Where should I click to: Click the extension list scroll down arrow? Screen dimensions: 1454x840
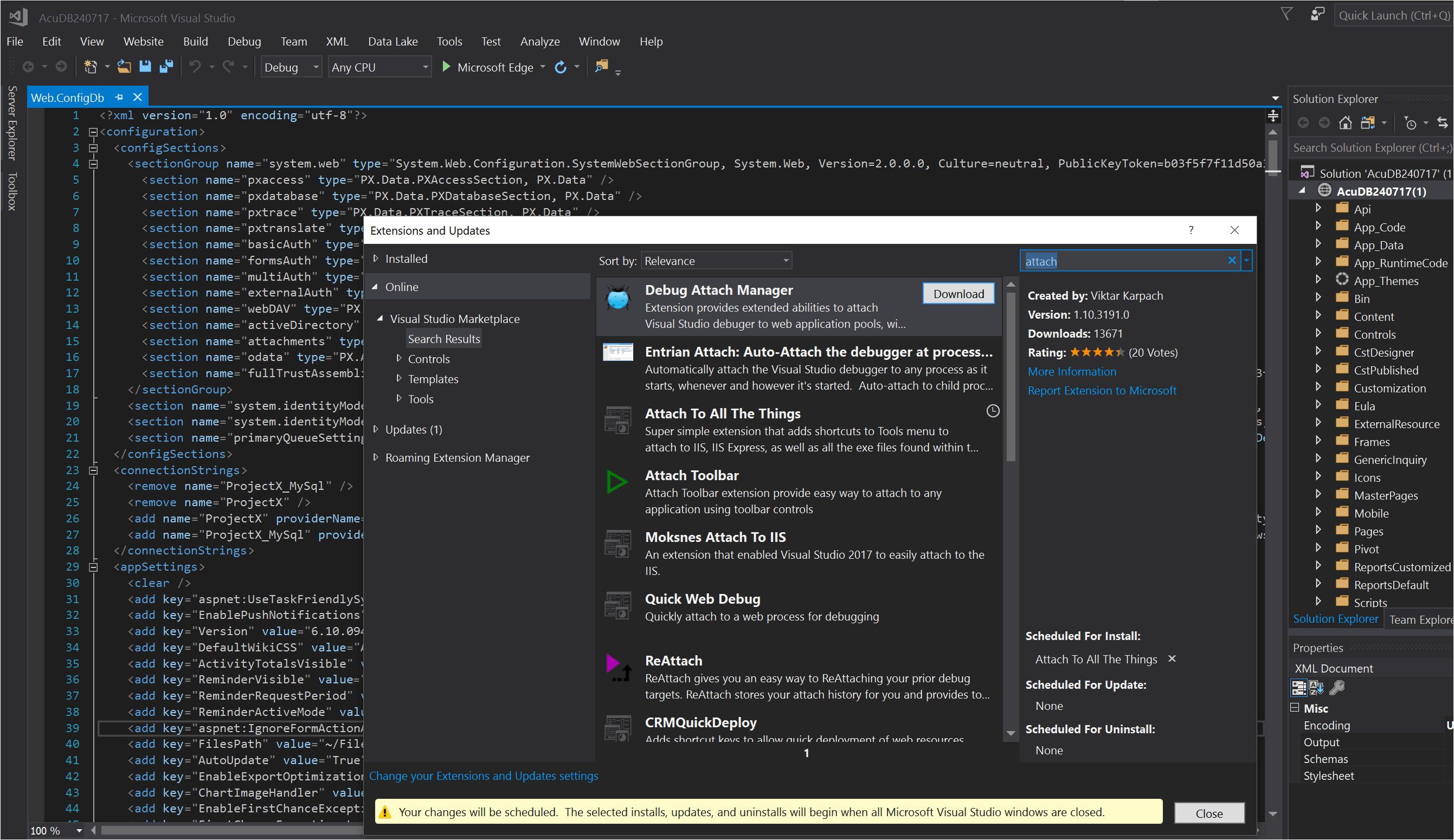(1011, 733)
